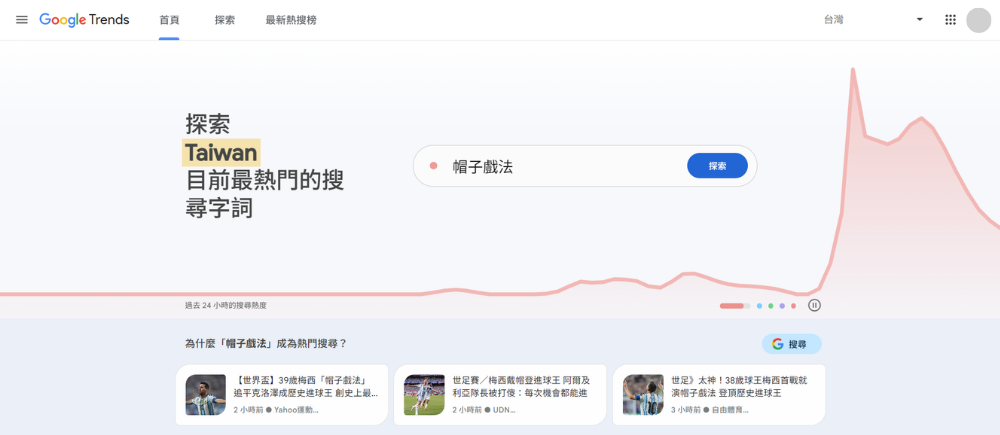Select the last red carousel dot
Viewport: 1000px width, 435px height.
tap(793, 306)
